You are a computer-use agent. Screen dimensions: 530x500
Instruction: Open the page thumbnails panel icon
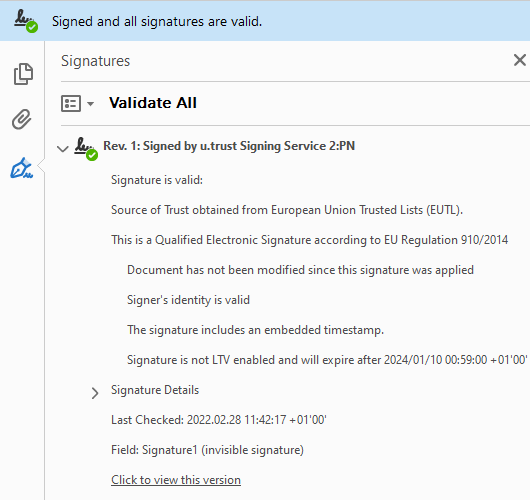(23, 74)
